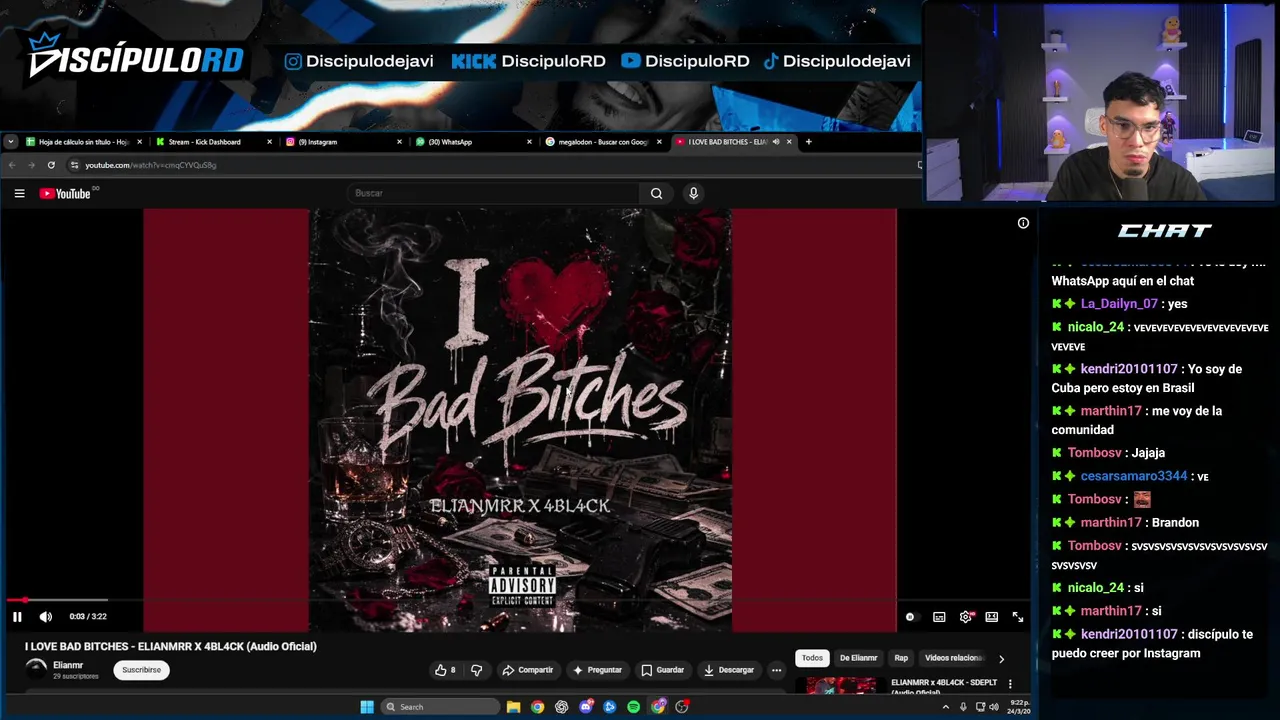Screen dimensions: 1280x720
Task: Open a new browser tab
Action: coord(808,142)
